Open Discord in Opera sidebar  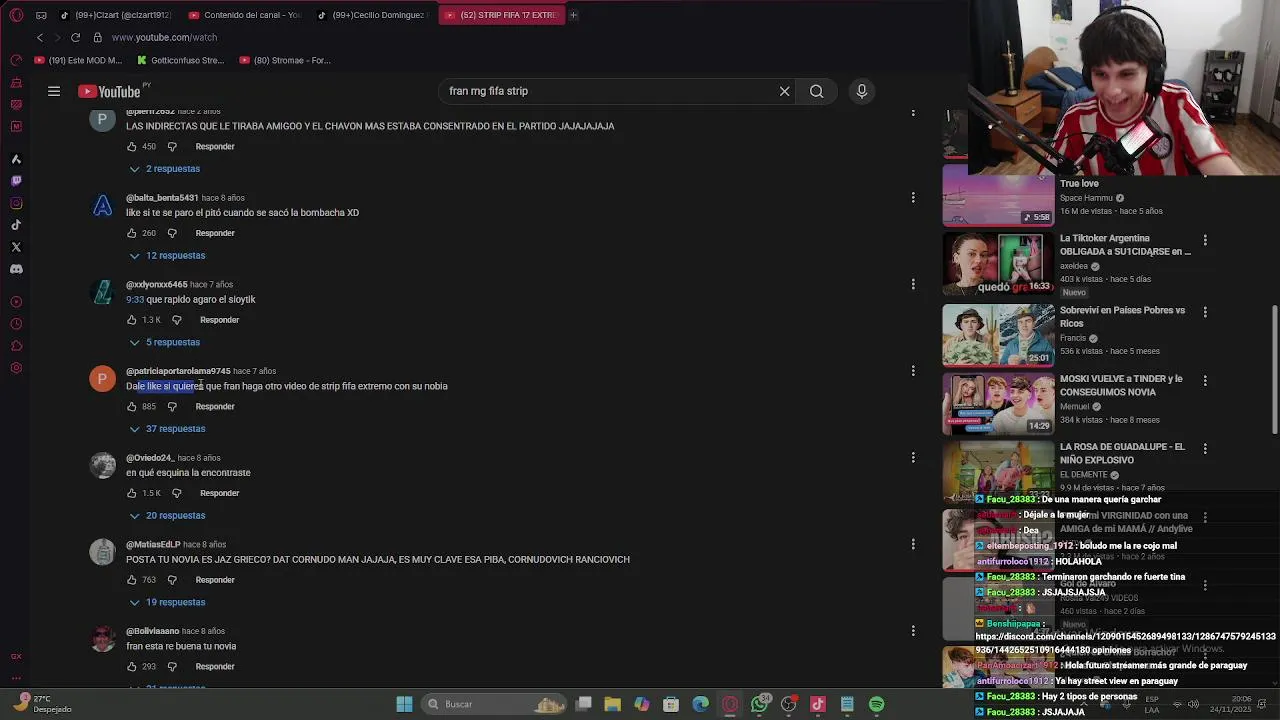click(16, 269)
